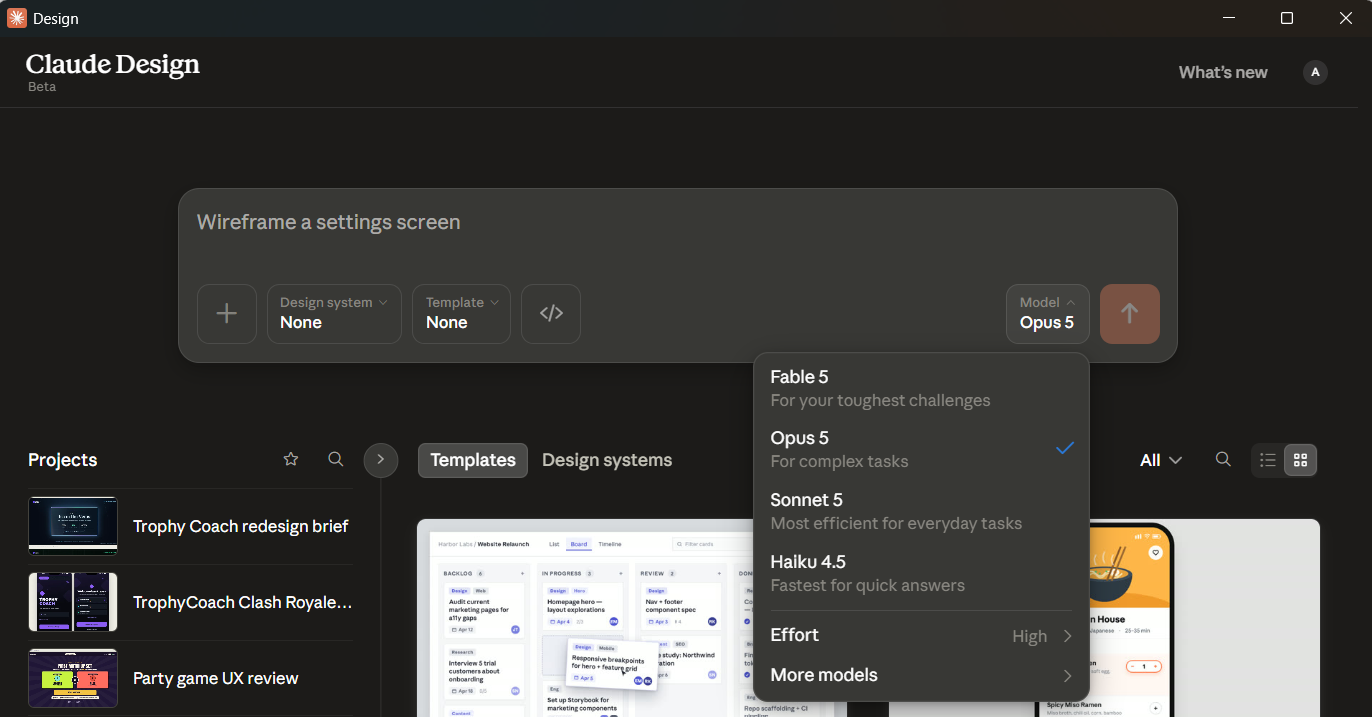This screenshot has width=1372, height=717.
Task: Click the plus attach button in prompt box
Action: 227,314
